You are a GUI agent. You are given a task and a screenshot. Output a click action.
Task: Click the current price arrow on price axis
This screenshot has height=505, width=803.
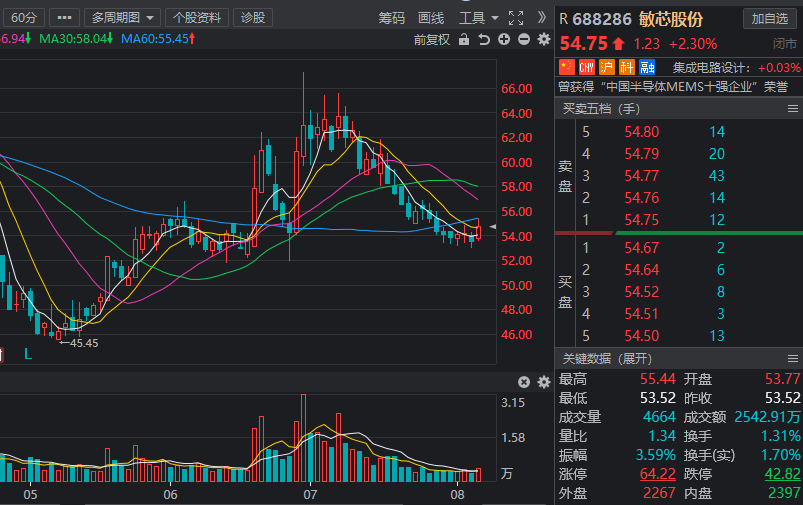pos(493,226)
